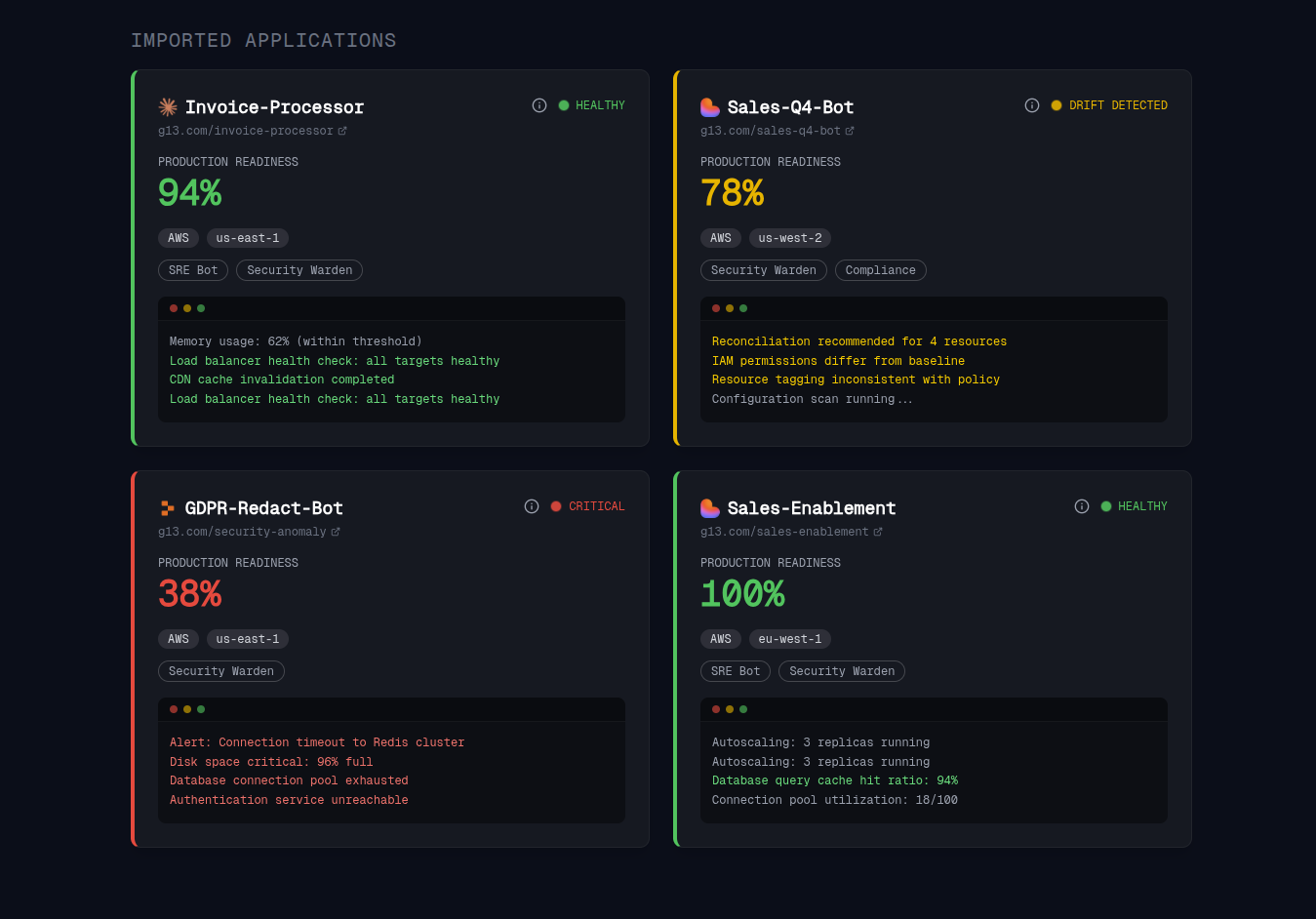Click the GDPR-Redact-Bot application icon

pyautogui.click(x=168, y=506)
